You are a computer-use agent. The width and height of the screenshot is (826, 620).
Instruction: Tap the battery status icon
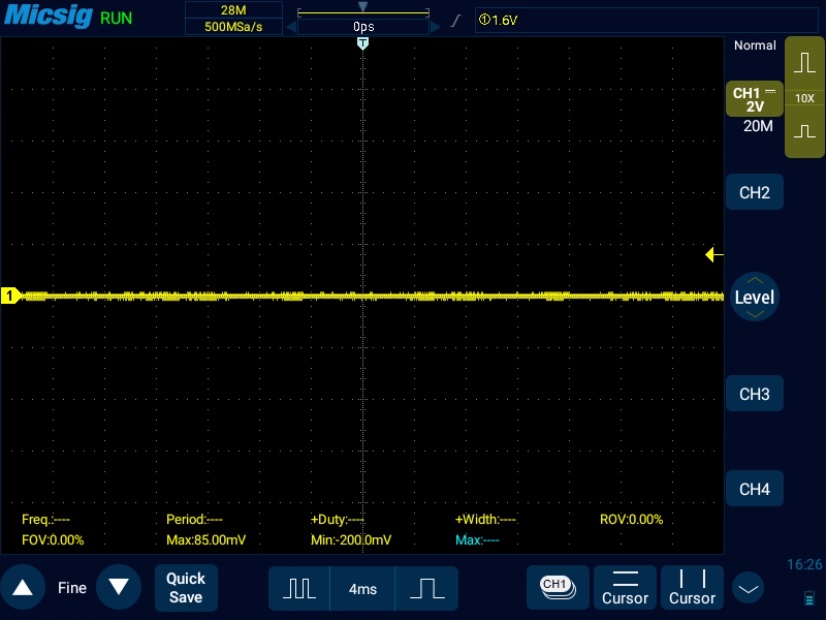point(809,599)
